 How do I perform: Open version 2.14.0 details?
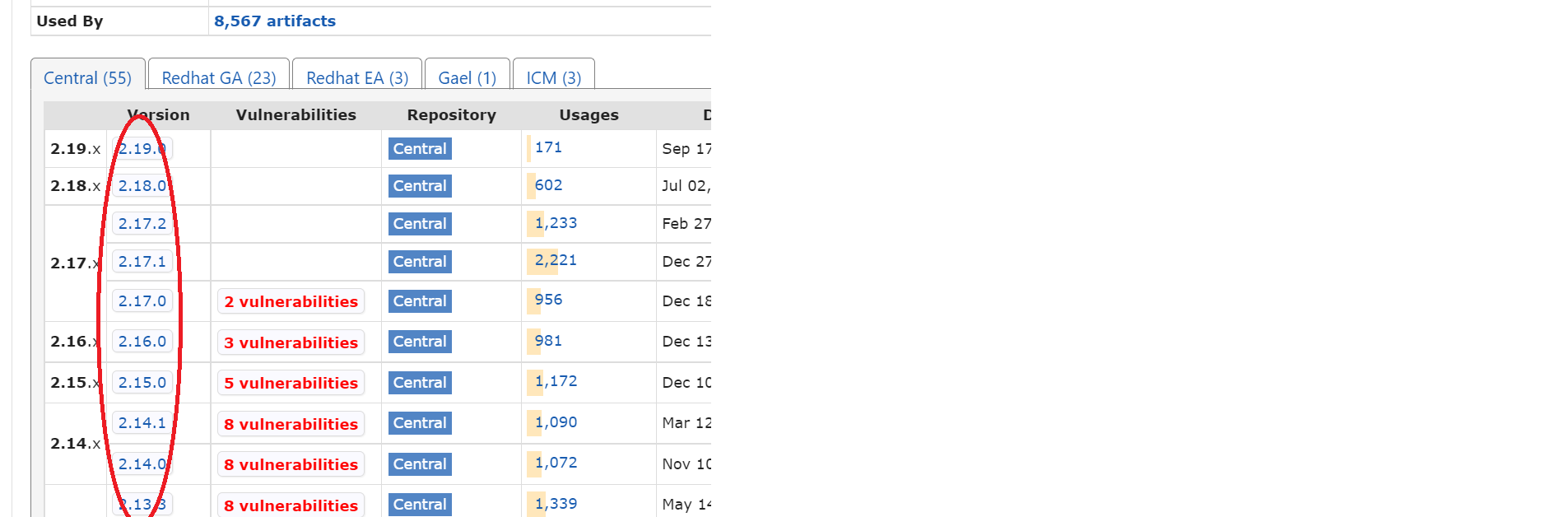pos(142,463)
